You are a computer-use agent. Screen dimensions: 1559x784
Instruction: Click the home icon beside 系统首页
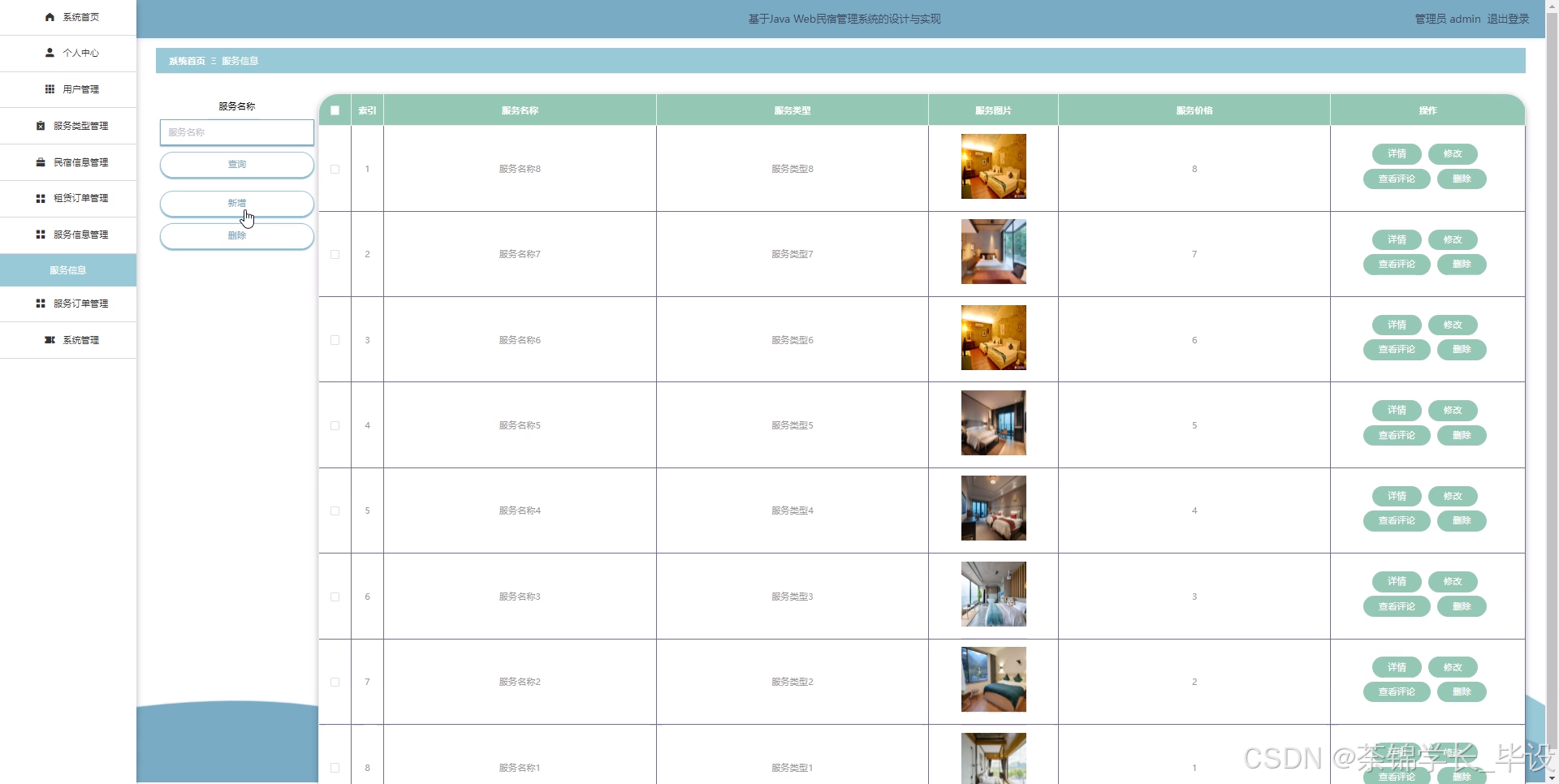[50, 17]
